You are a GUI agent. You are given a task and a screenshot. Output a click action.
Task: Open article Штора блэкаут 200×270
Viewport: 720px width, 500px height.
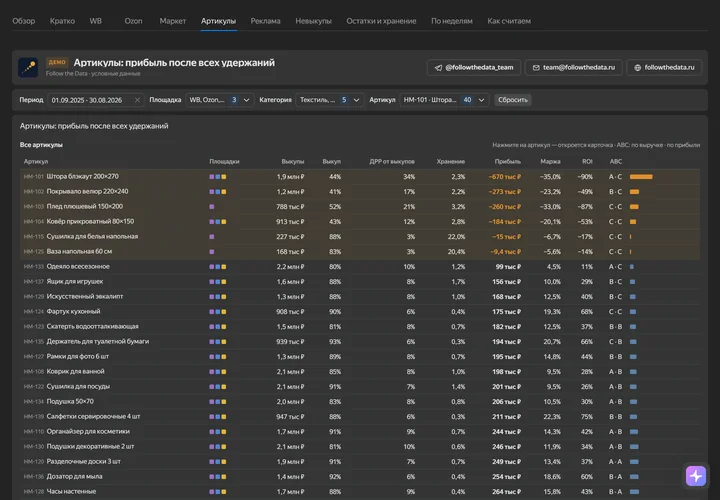pos(83,176)
